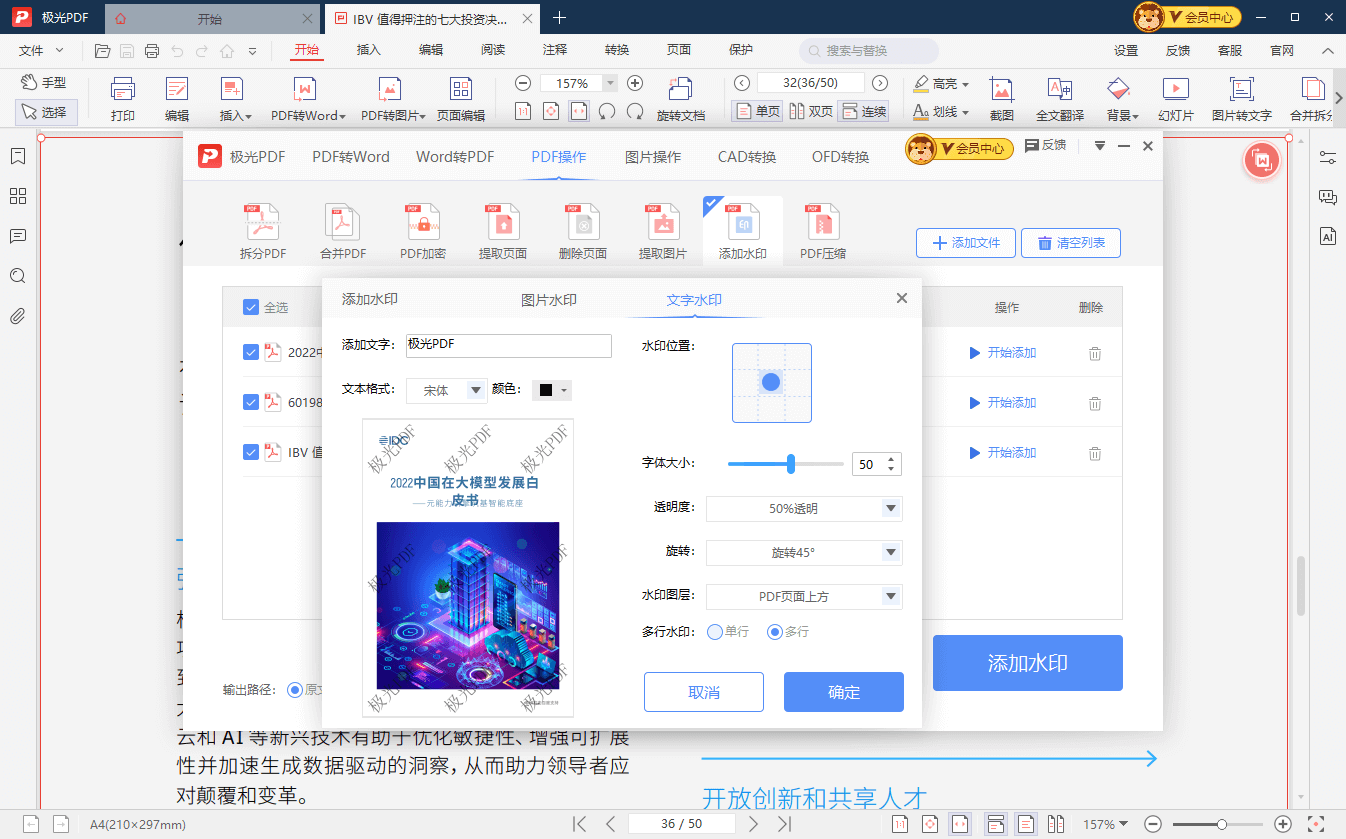Select the 合并PDF tool
1346x839 pixels.
(x=342, y=228)
